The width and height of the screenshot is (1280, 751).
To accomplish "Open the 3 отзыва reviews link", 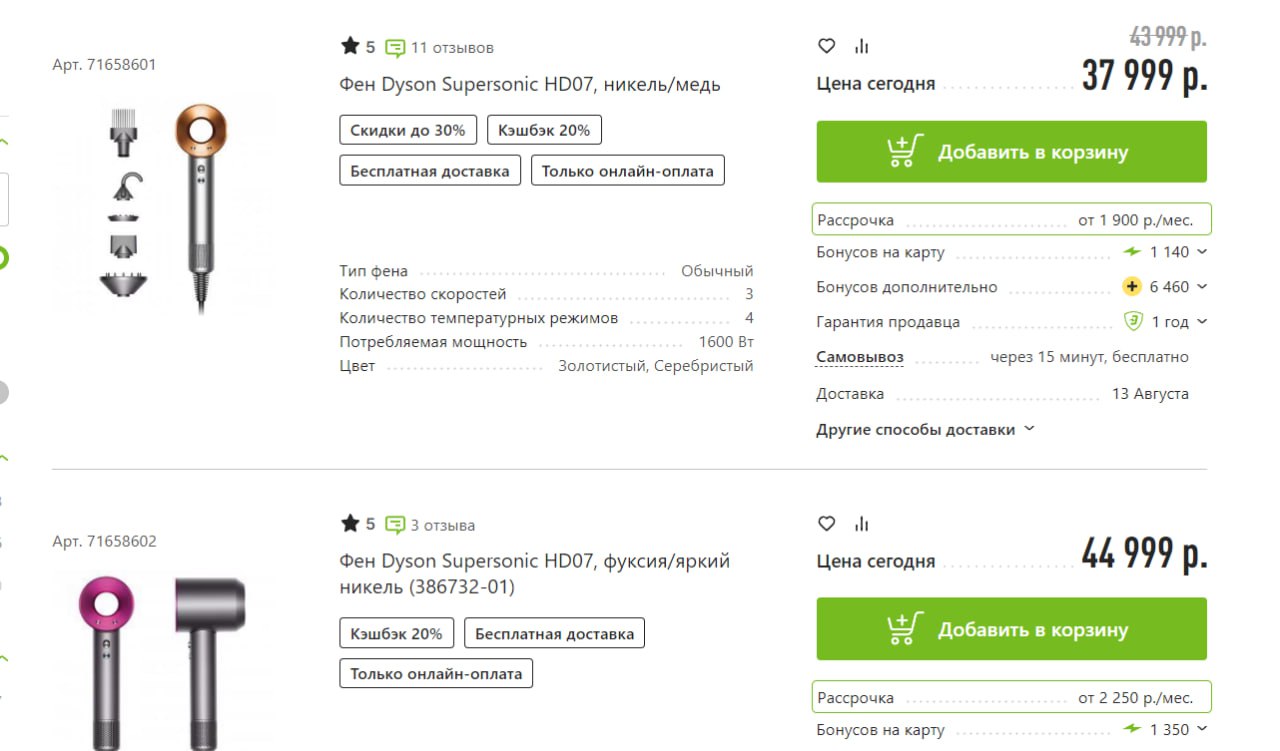I will pyautogui.click(x=443, y=525).
